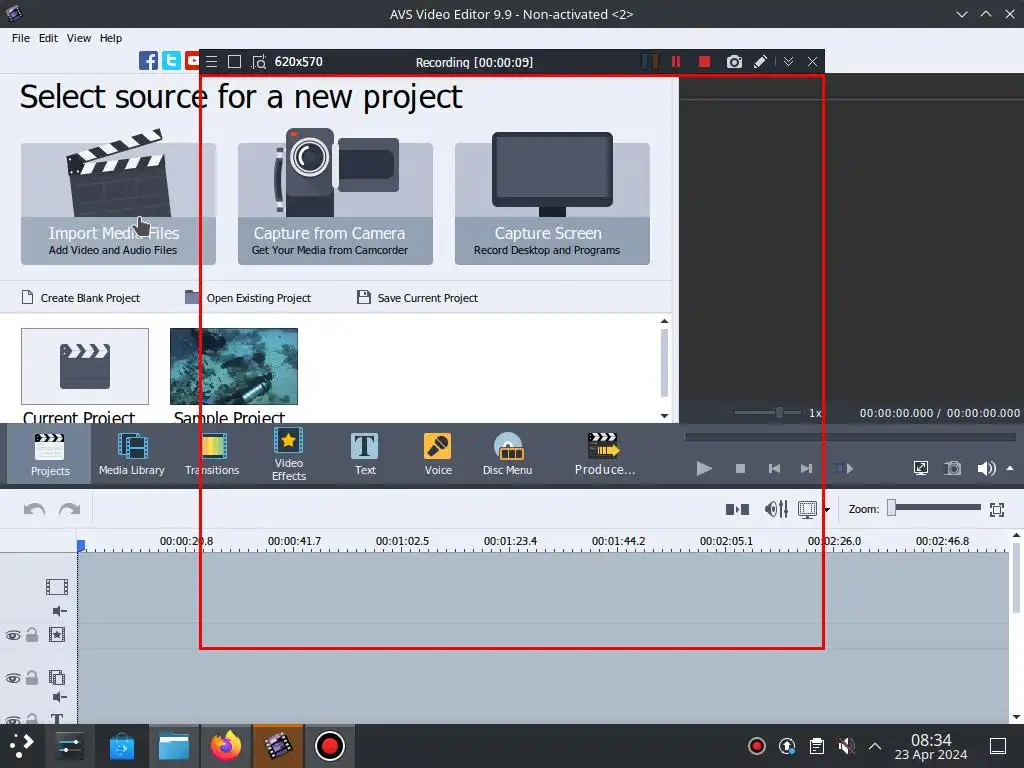Play the preview video

pyautogui.click(x=704, y=468)
